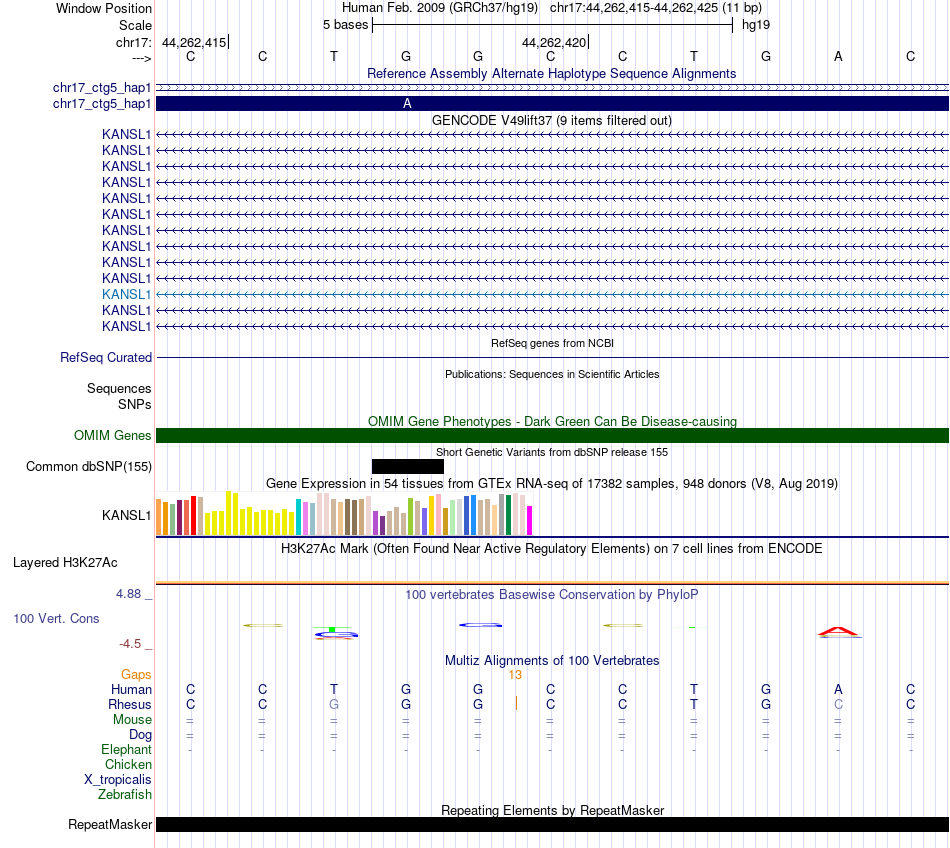This screenshot has width=950, height=848.
Task: Click the orange 'Gaps' label
Action: coord(136,674)
